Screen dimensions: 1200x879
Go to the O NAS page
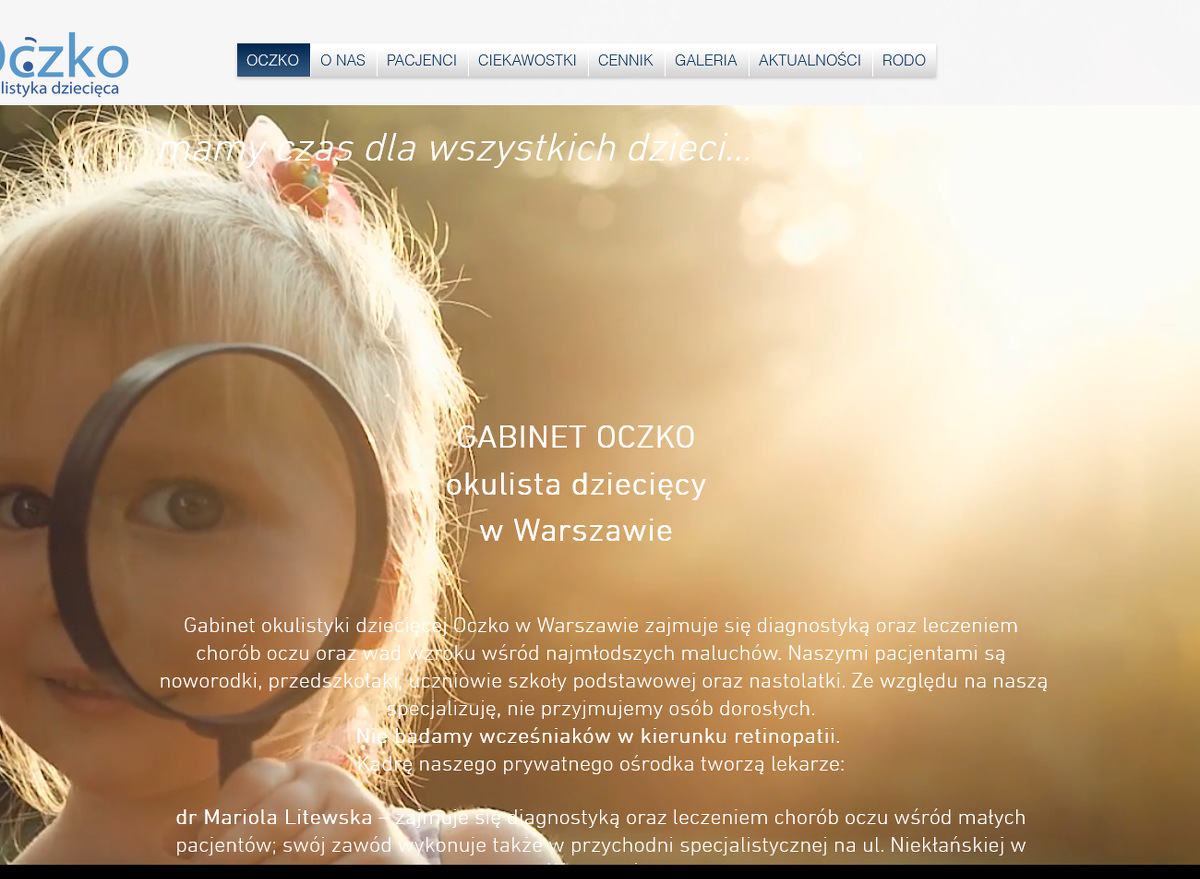pyautogui.click(x=343, y=60)
